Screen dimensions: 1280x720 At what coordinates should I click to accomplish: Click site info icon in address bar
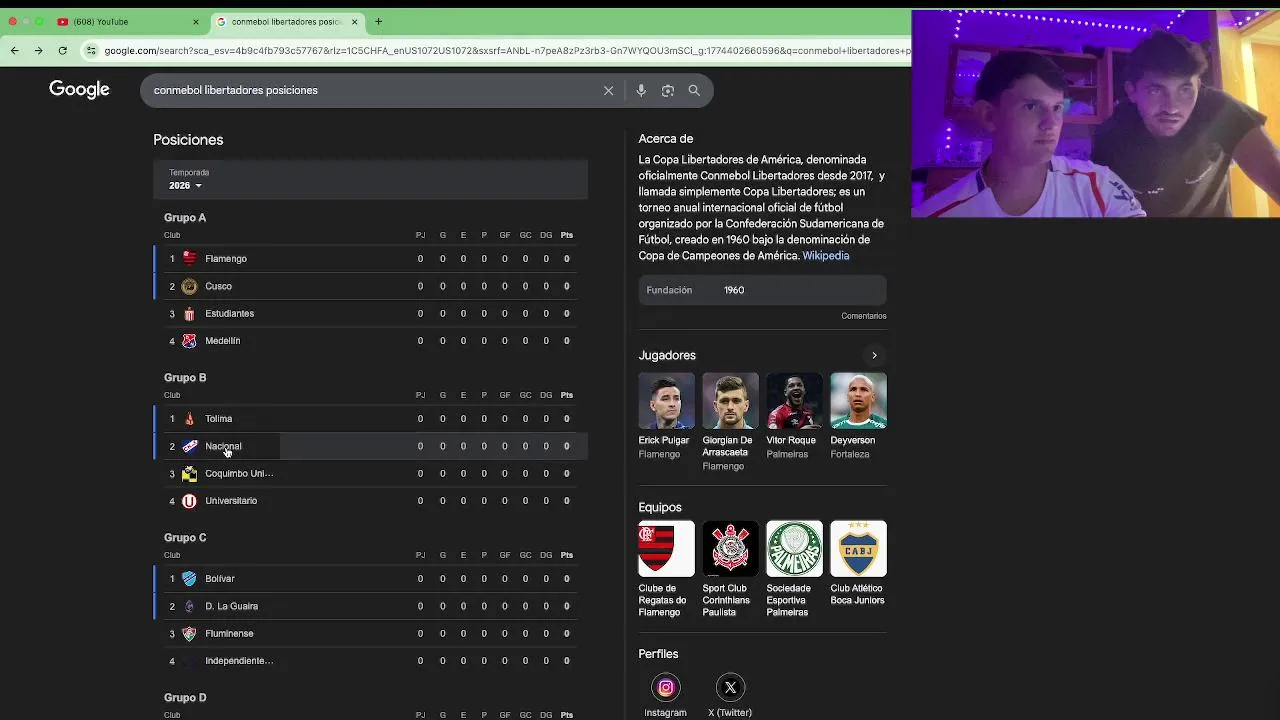point(91,50)
